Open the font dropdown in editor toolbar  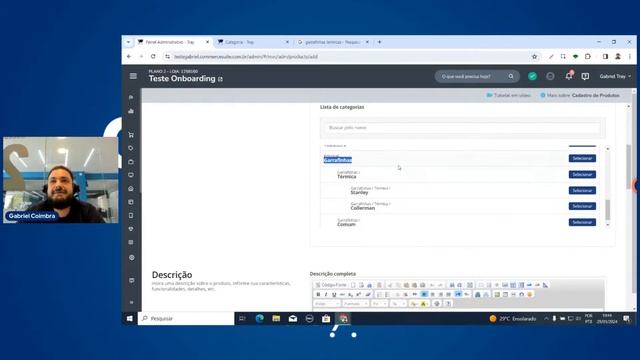click(x=379, y=304)
